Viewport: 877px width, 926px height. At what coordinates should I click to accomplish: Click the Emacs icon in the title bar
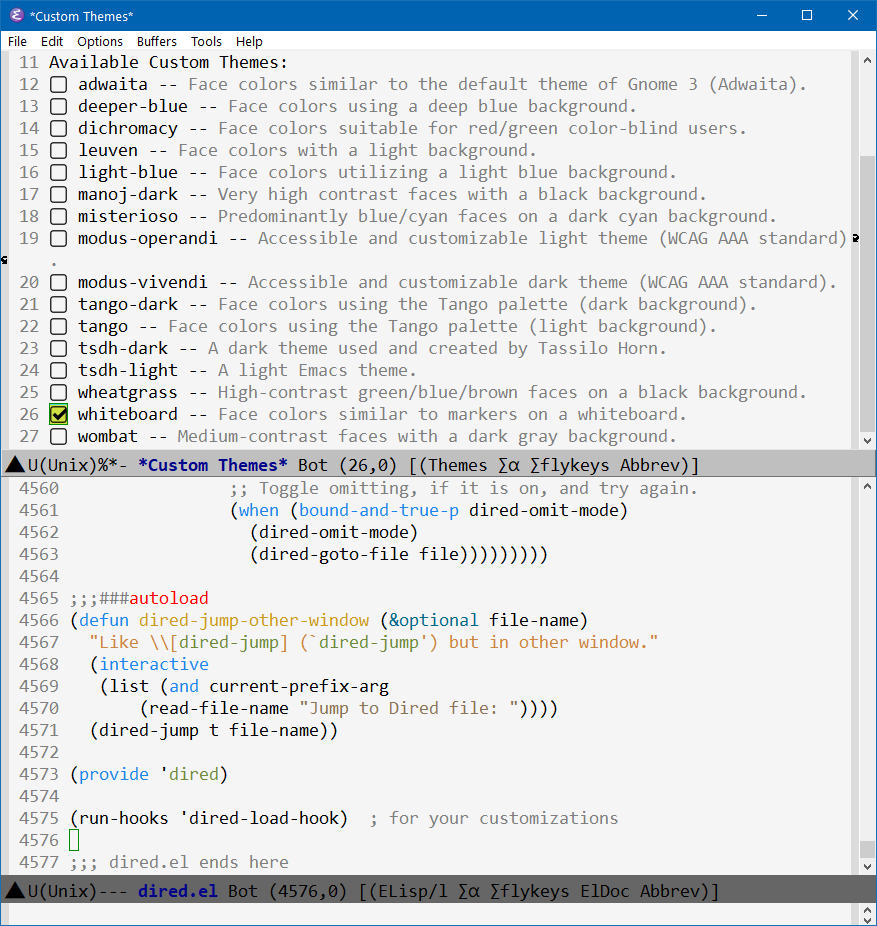pos(17,15)
